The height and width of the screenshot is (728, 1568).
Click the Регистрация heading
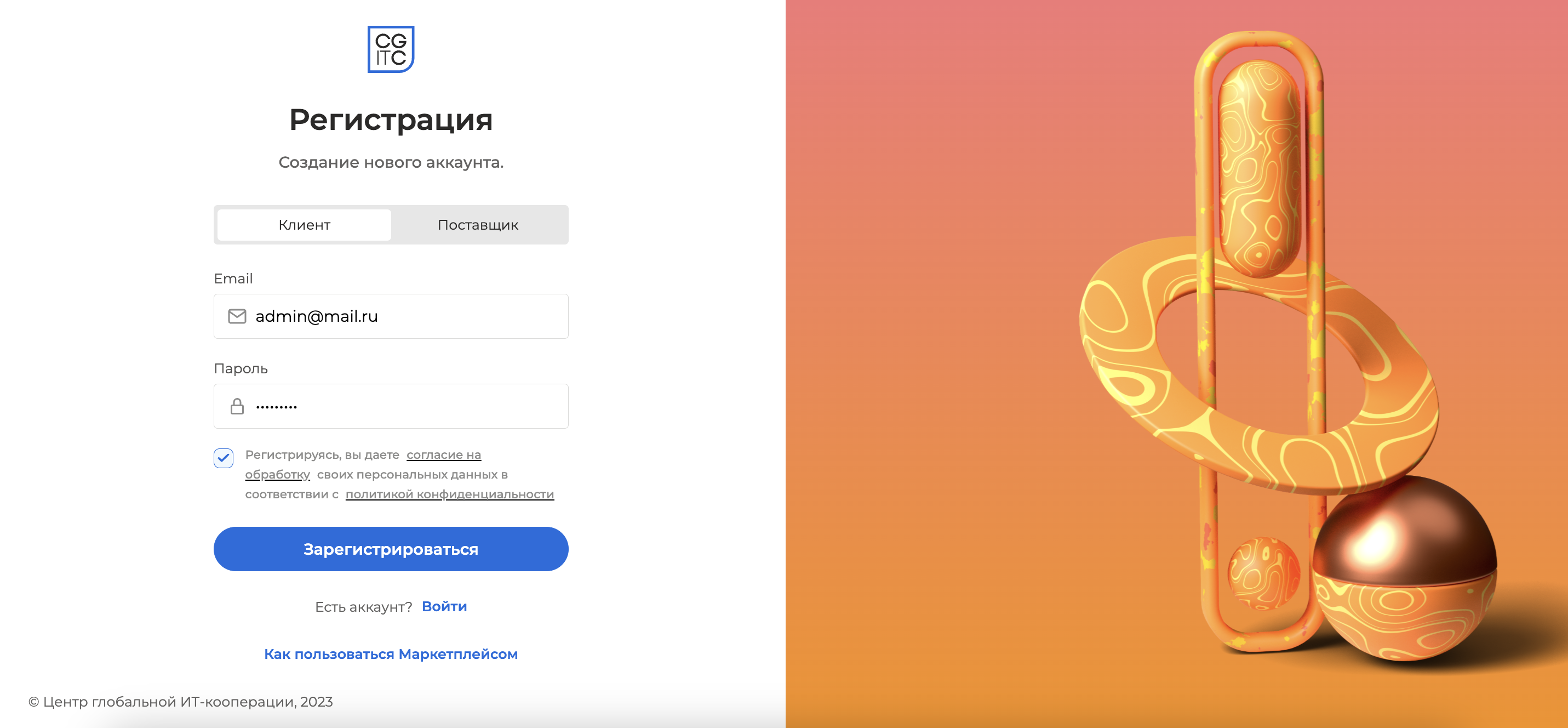click(x=391, y=120)
